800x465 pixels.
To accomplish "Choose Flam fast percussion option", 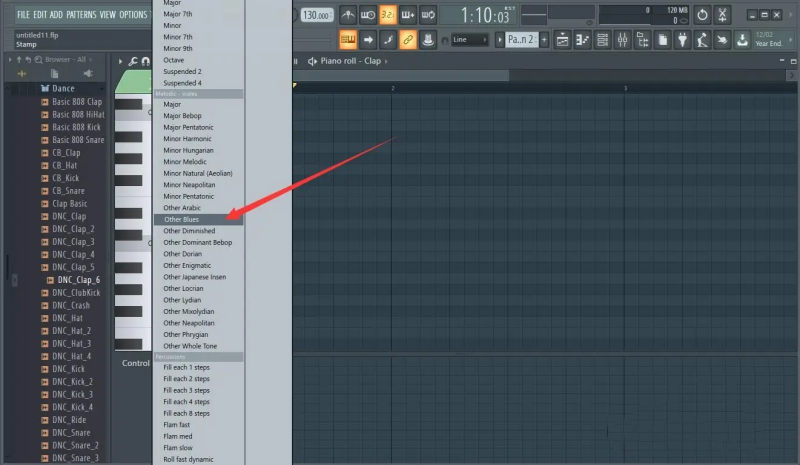I will (198, 425).
